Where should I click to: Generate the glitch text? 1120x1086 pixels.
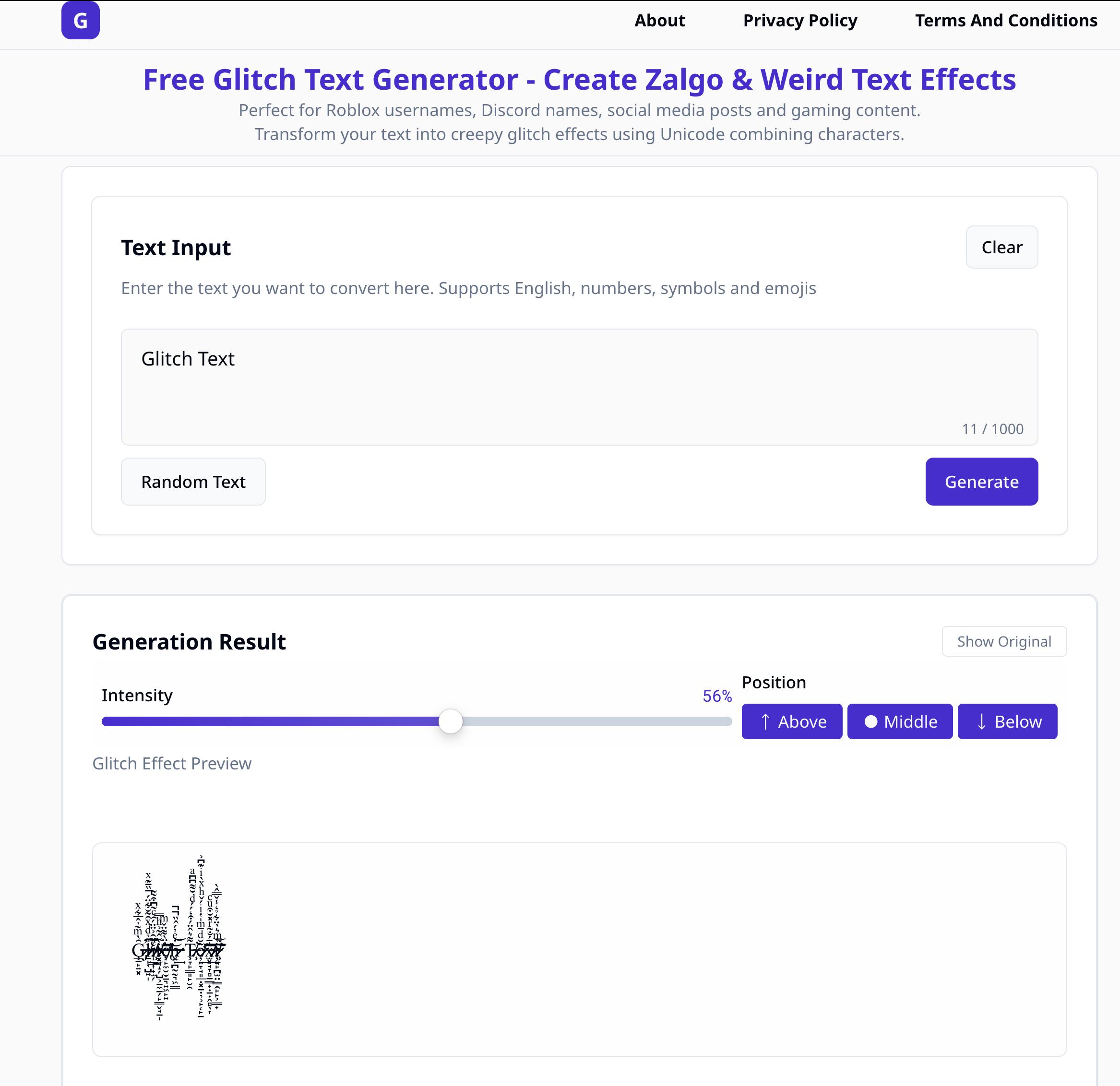click(982, 482)
